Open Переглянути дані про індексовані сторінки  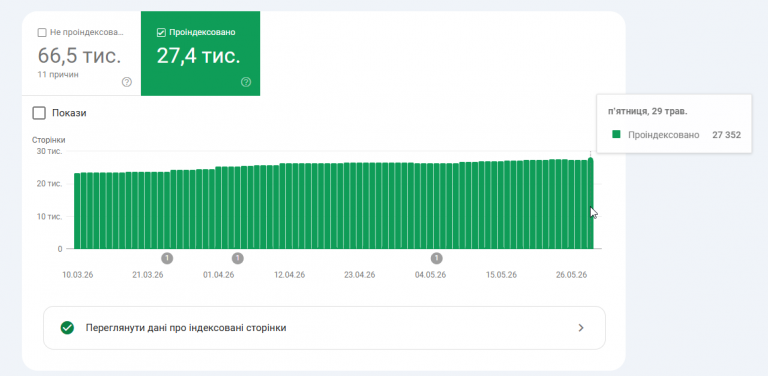tap(324, 328)
